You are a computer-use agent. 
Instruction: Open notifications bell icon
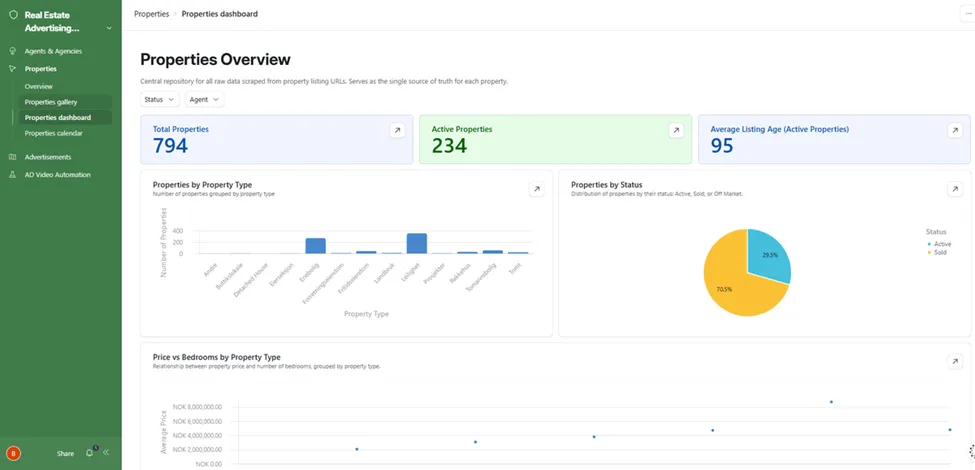pos(90,453)
